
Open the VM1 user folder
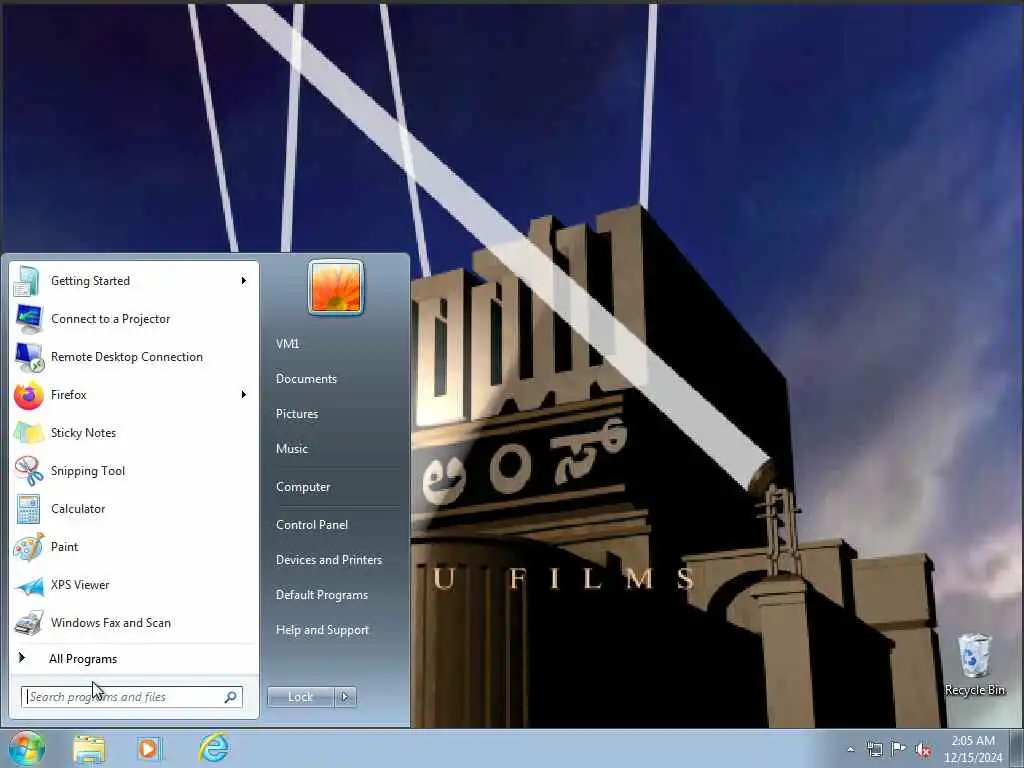(x=287, y=344)
